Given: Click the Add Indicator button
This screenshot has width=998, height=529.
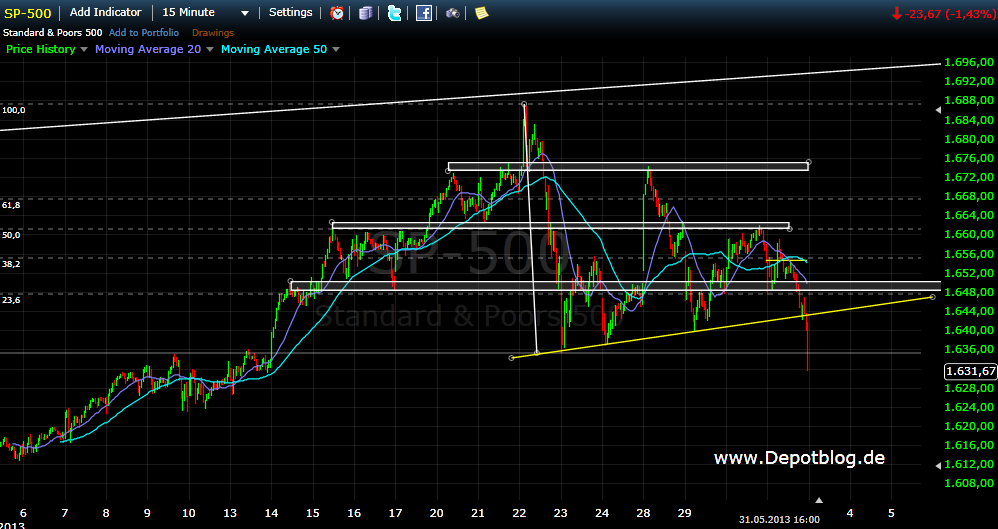Looking at the screenshot, I should click(x=106, y=12).
